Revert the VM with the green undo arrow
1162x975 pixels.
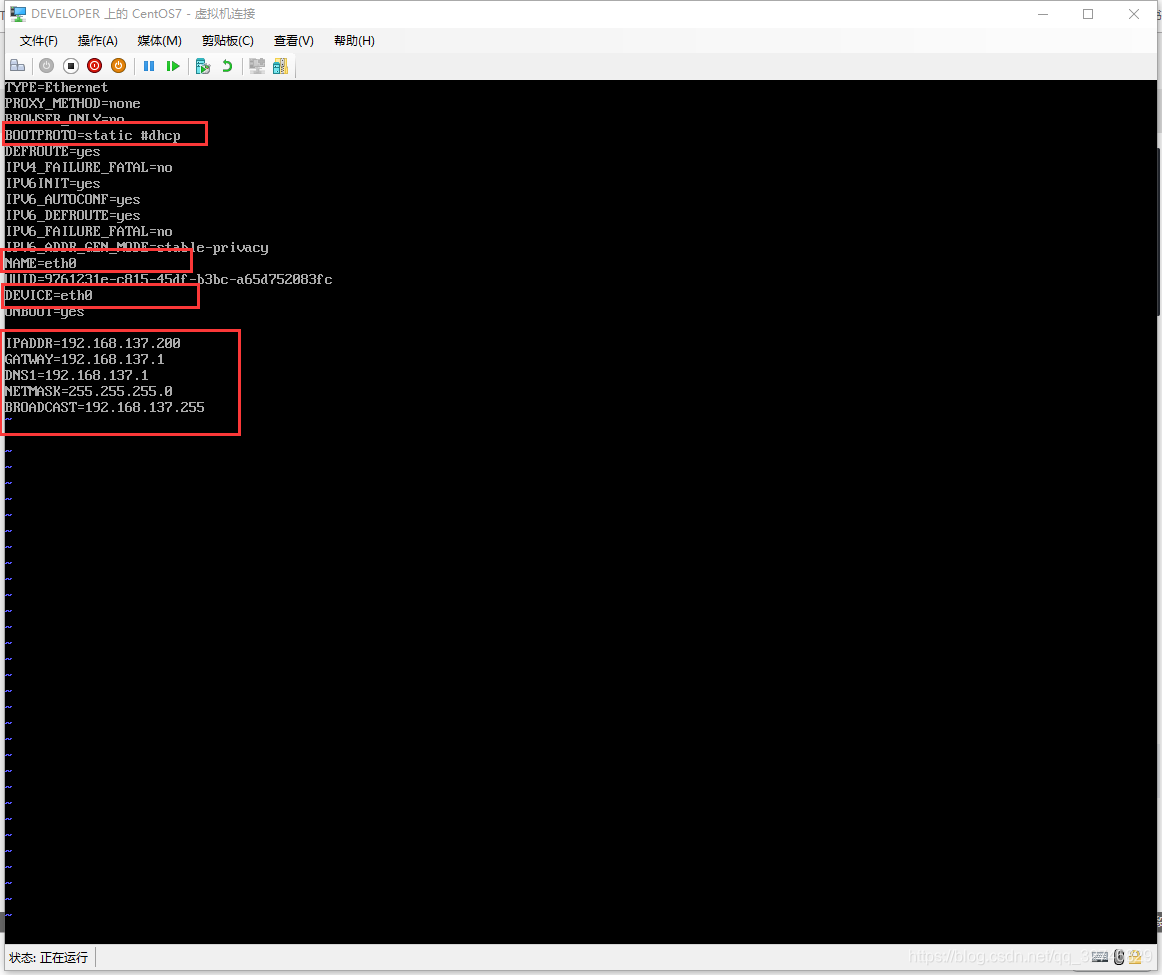227,66
